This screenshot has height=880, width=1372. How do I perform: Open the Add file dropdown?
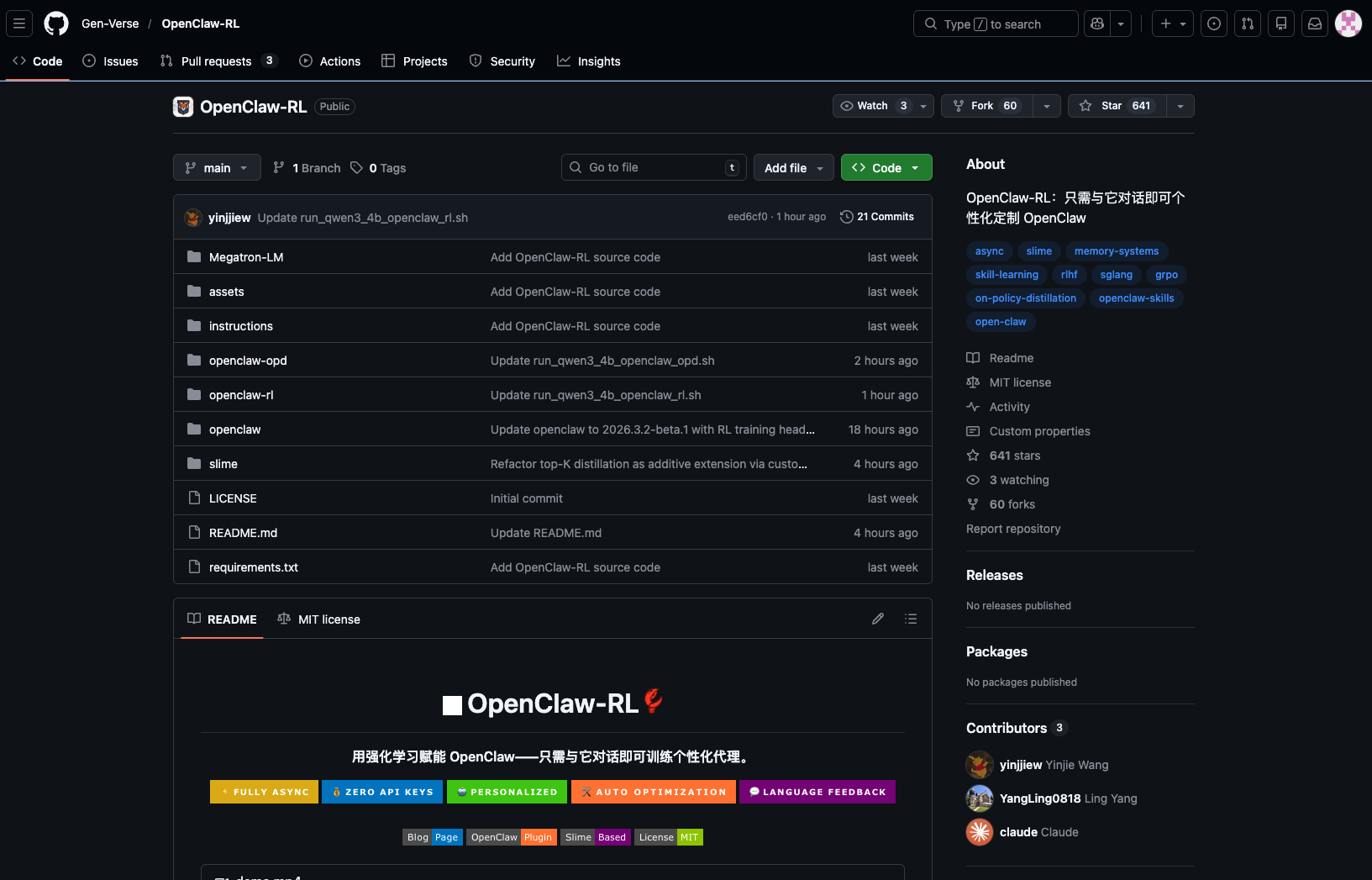coord(793,168)
